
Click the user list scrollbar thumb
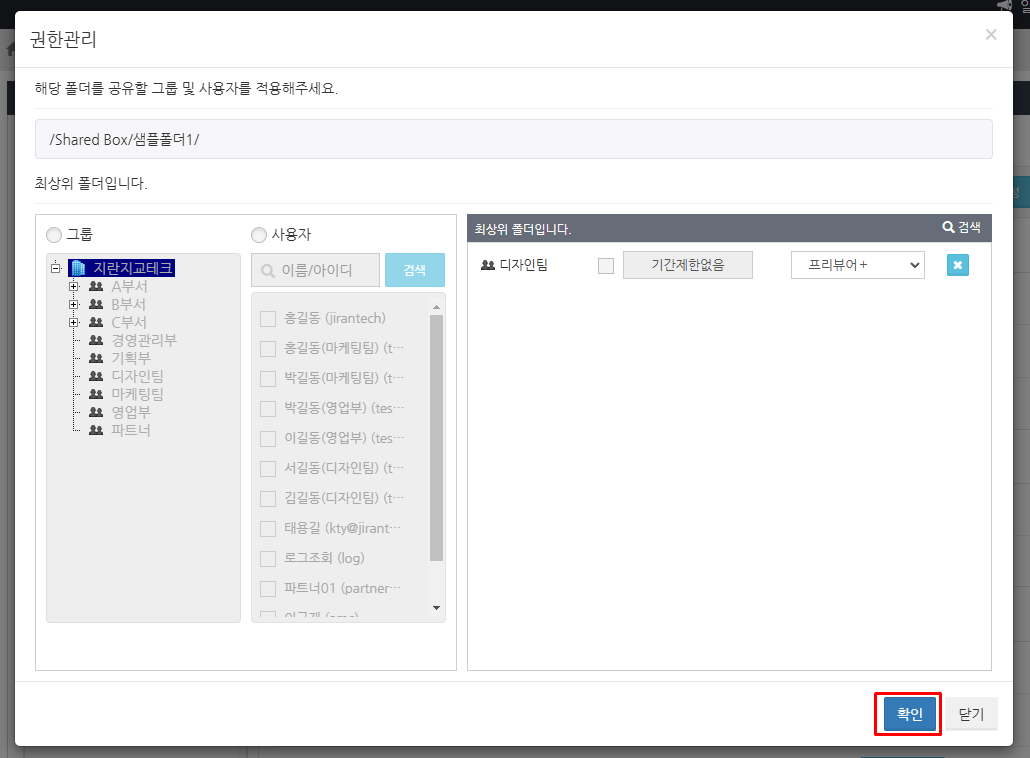(436, 437)
